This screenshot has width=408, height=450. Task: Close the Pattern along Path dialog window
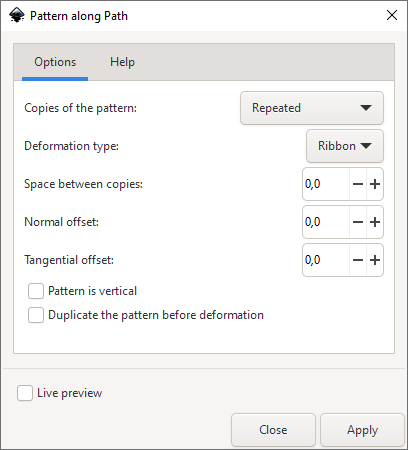392,15
